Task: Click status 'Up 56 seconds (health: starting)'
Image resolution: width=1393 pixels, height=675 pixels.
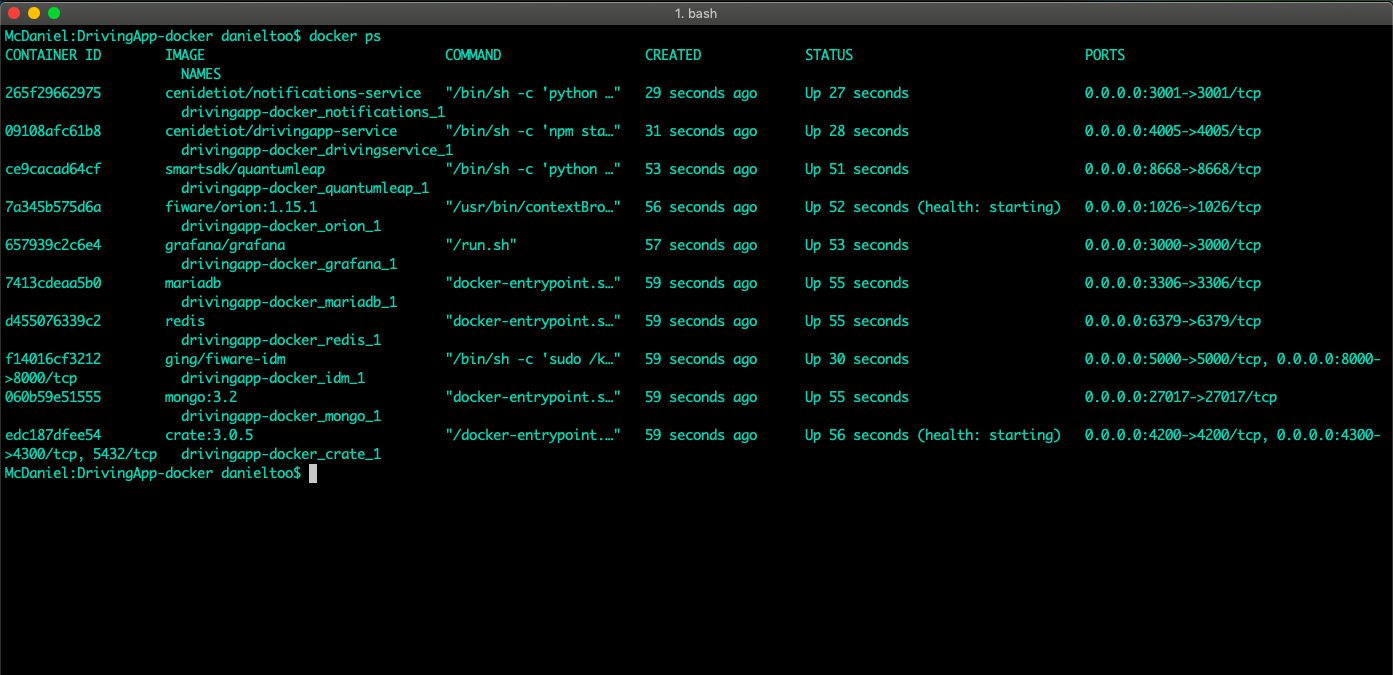Action: (x=933, y=435)
